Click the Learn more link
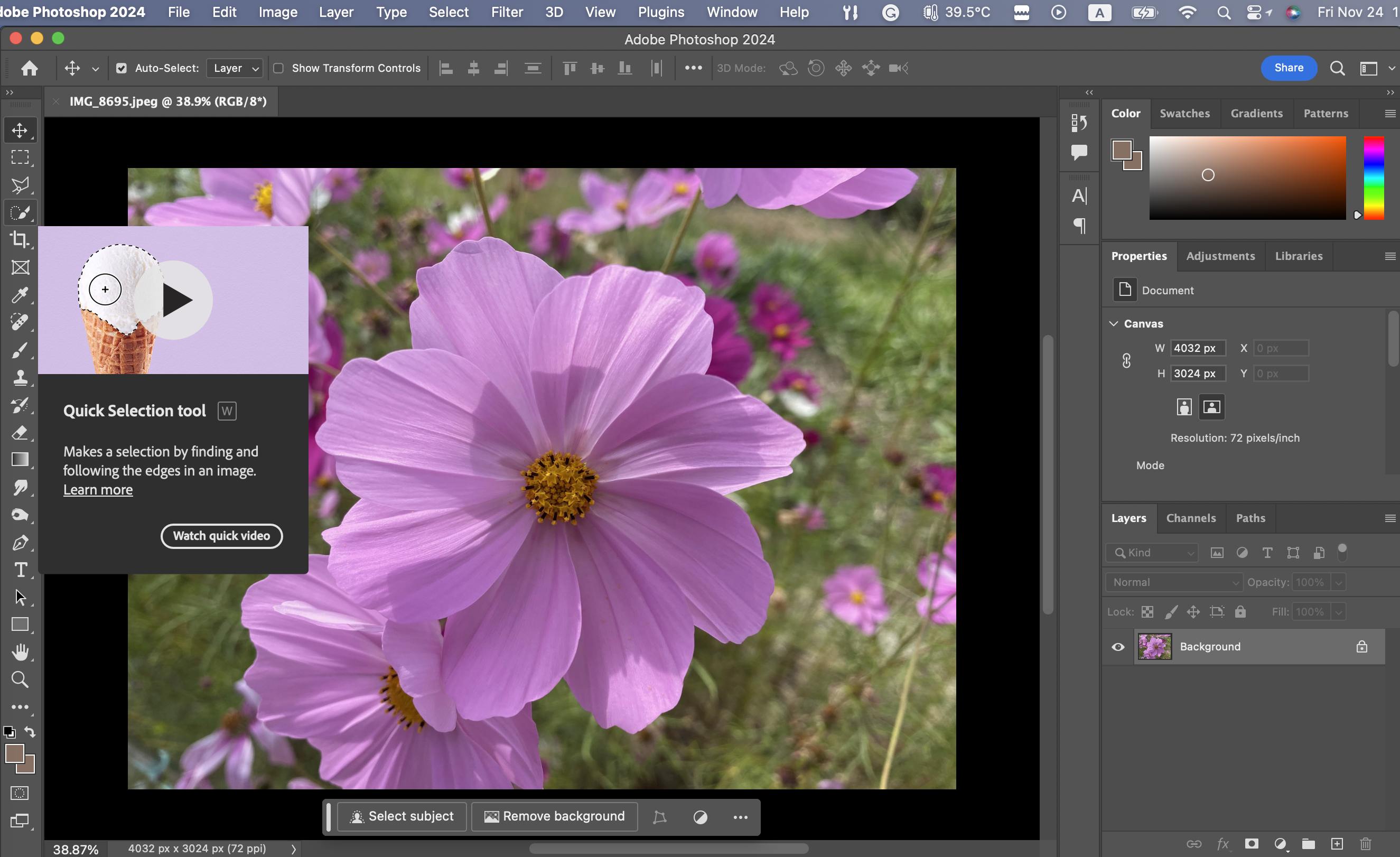 [x=98, y=489]
